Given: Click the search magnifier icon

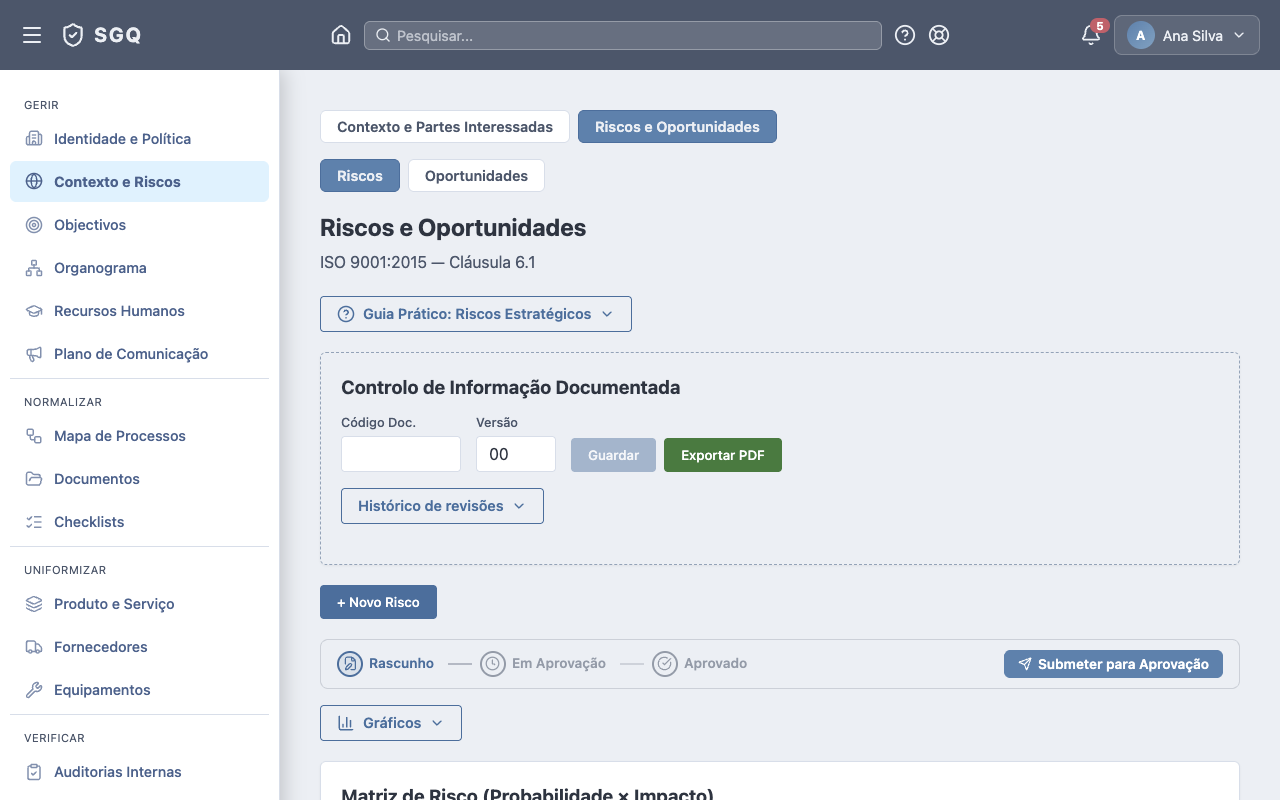Looking at the screenshot, I should point(383,35).
